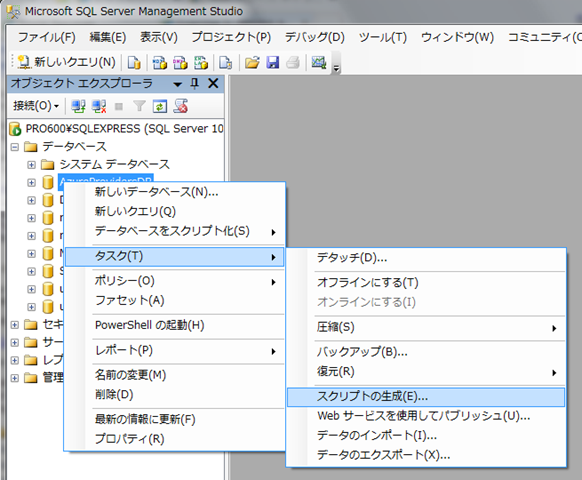Click the disconnect server icon with red X
Screen dimensions: 582x480
click(x=99, y=107)
